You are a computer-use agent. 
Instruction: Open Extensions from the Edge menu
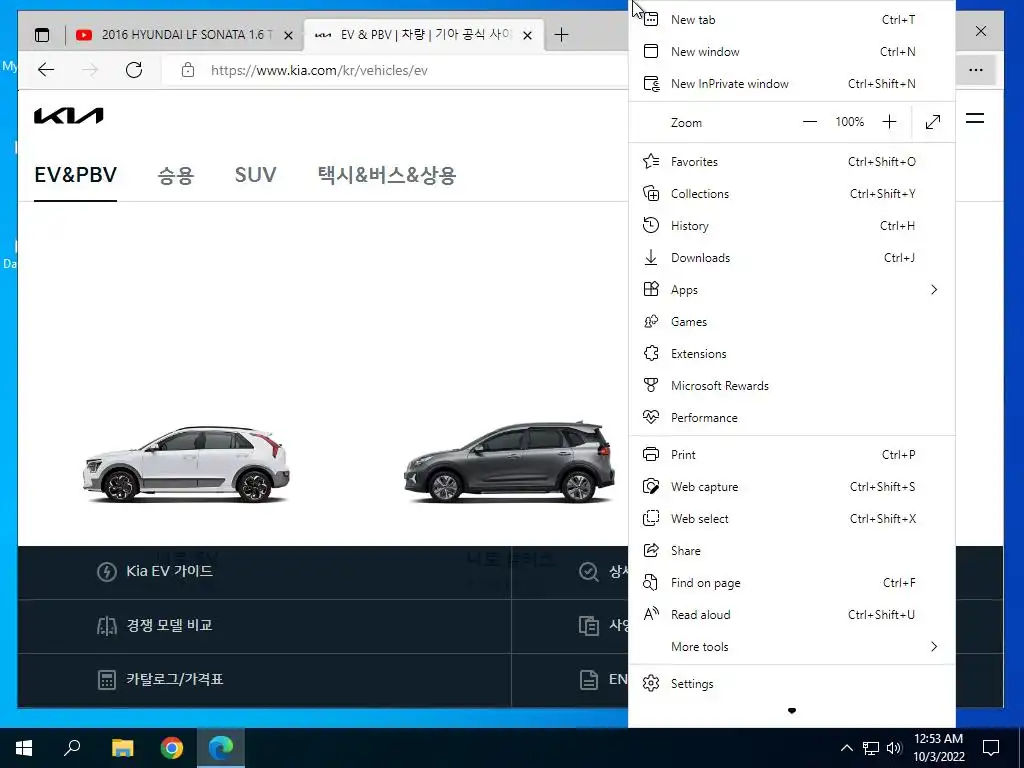[x=792, y=353]
